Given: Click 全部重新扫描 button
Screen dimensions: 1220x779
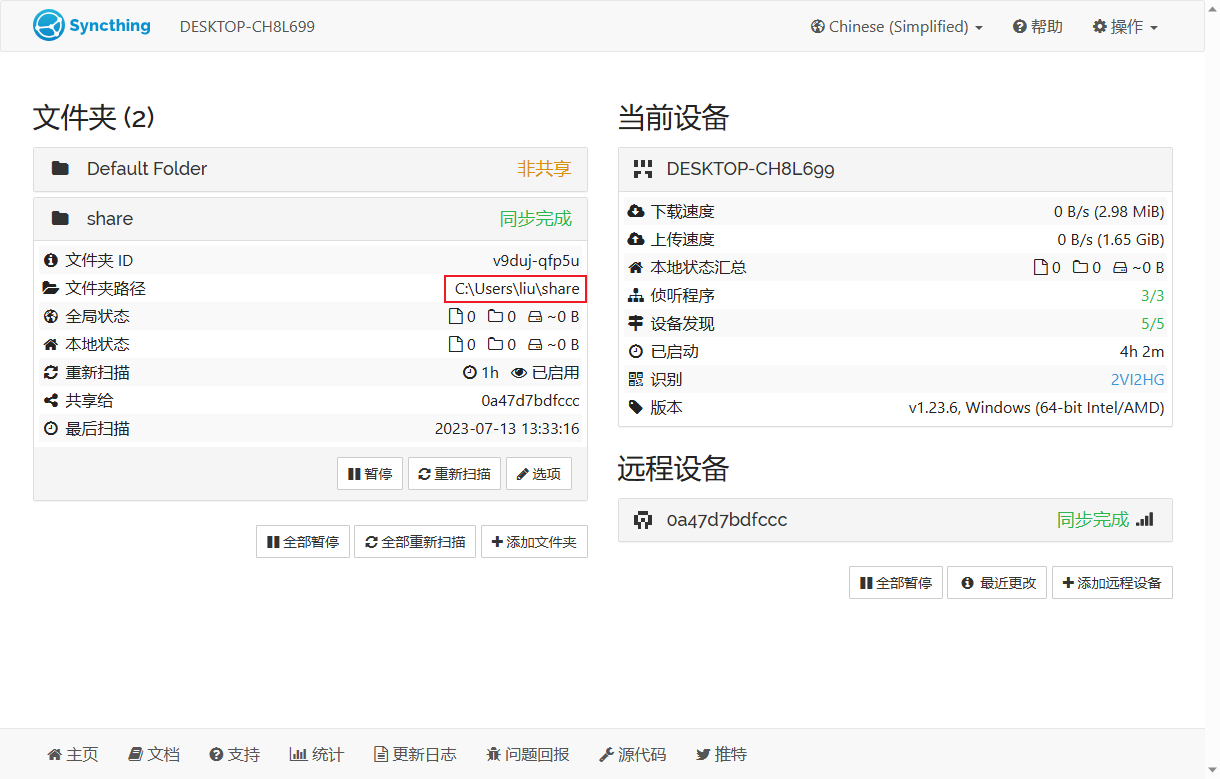Looking at the screenshot, I should (415, 542).
